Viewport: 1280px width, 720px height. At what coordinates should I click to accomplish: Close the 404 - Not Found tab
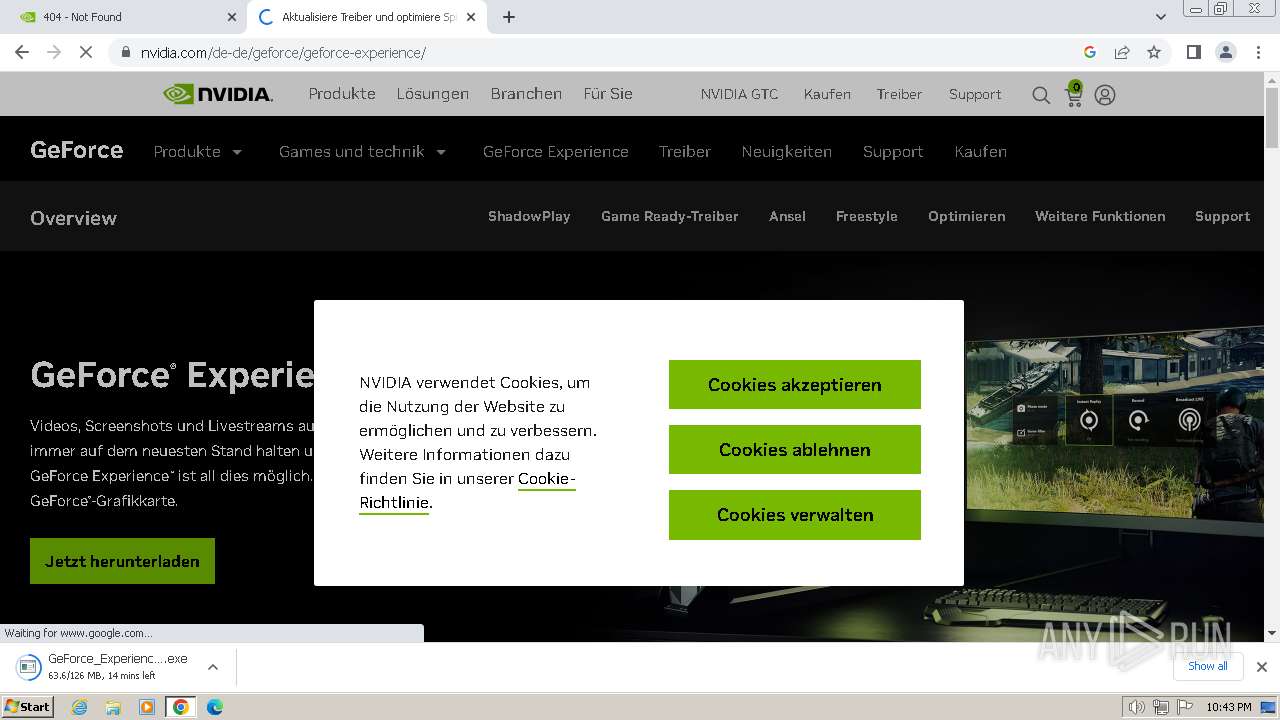pos(232,17)
